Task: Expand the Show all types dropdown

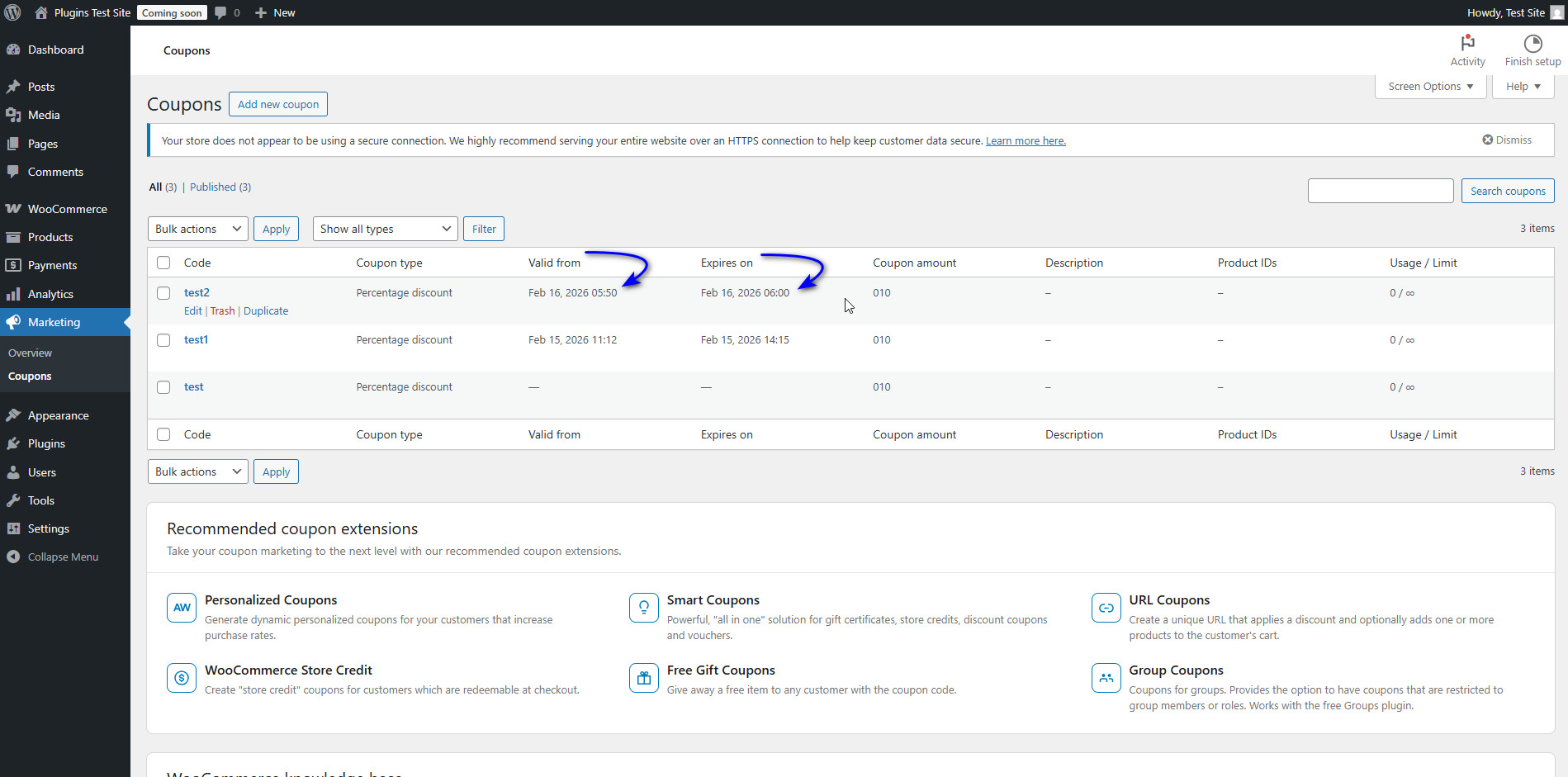Action: click(x=385, y=229)
